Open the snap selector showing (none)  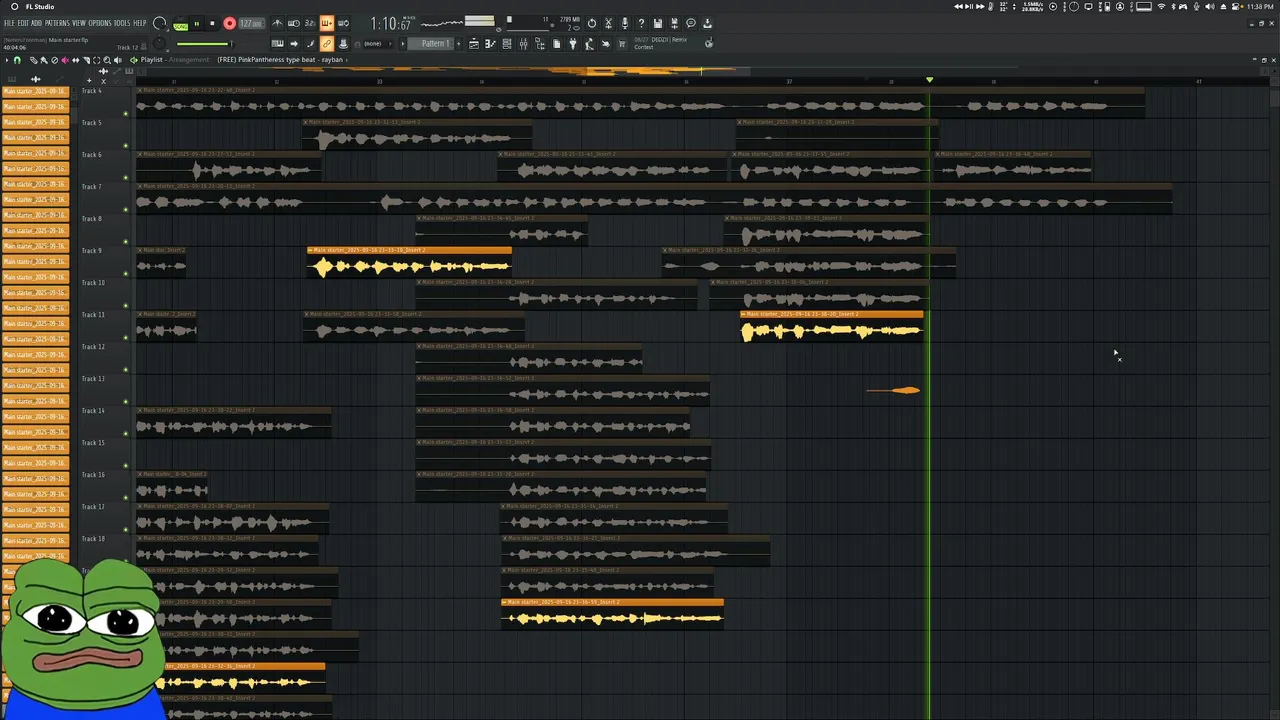[x=378, y=44]
